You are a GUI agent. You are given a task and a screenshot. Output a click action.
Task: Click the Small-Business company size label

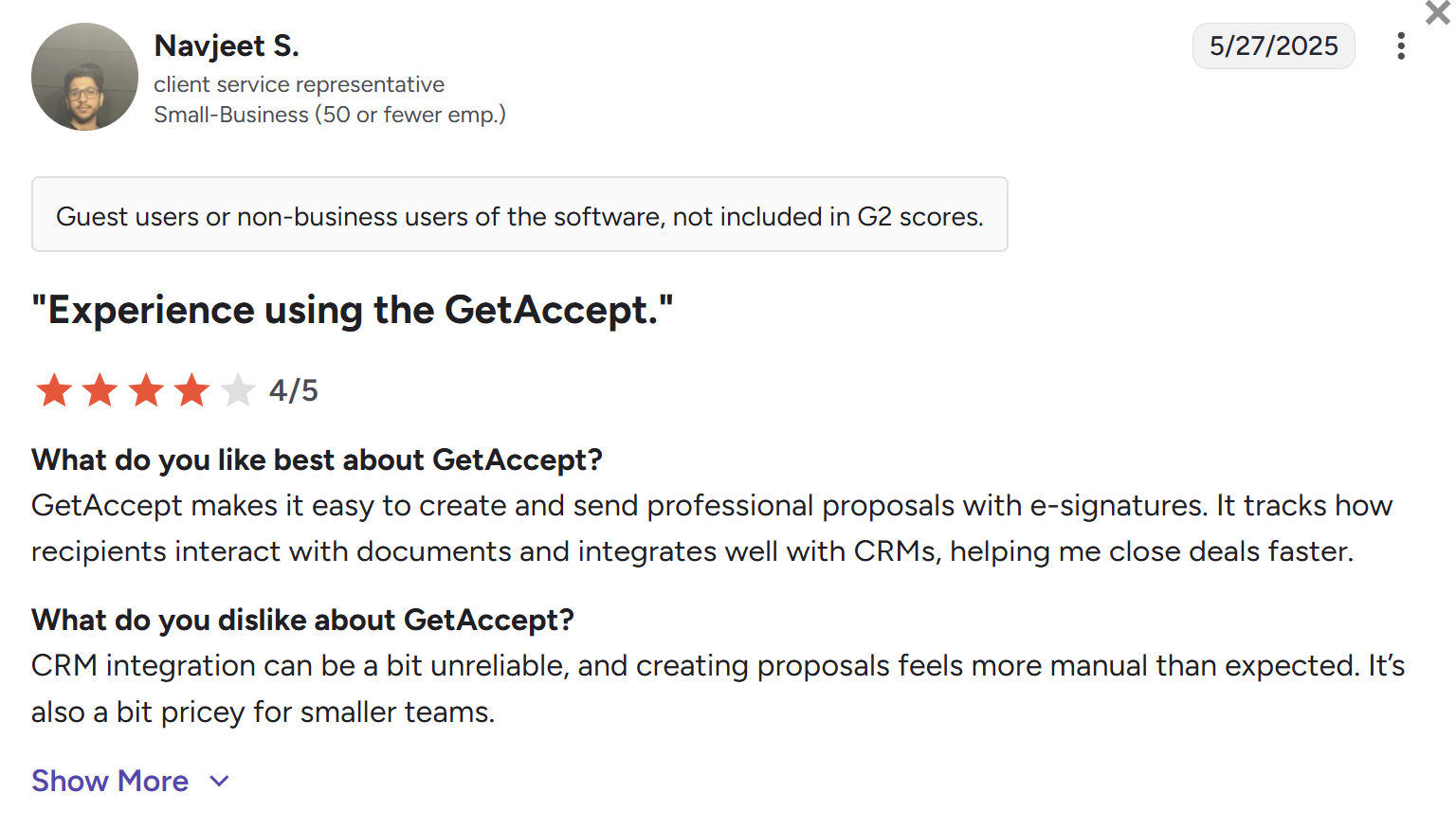329,115
